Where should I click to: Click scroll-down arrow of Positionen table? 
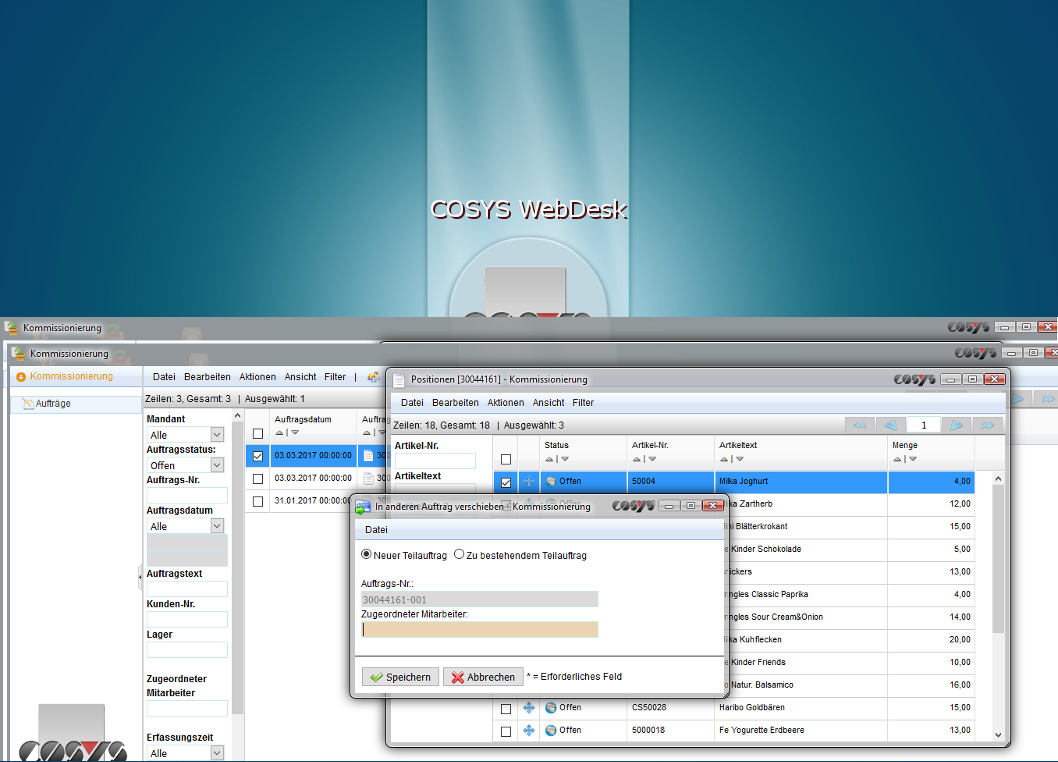(x=998, y=735)
